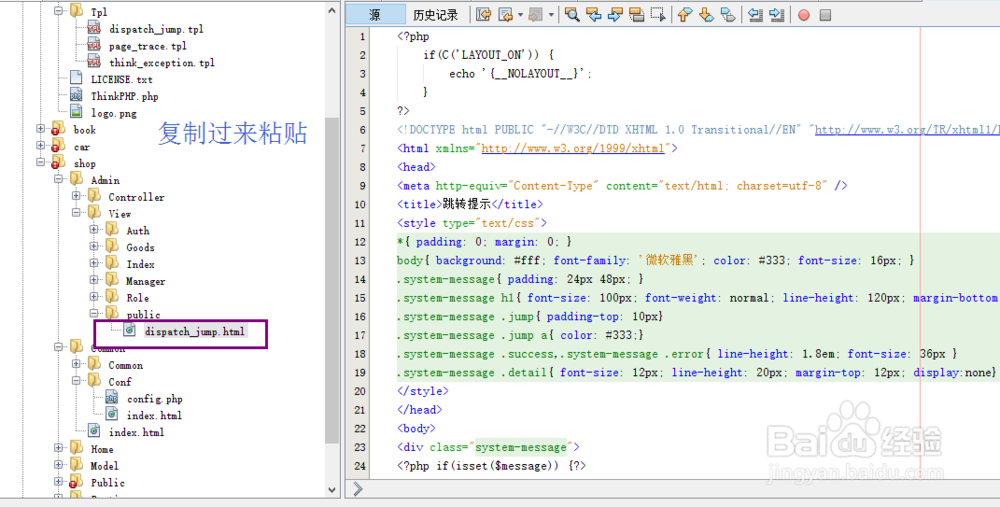Expand the Role folder
1000x507 pixels.
[94, 297]
